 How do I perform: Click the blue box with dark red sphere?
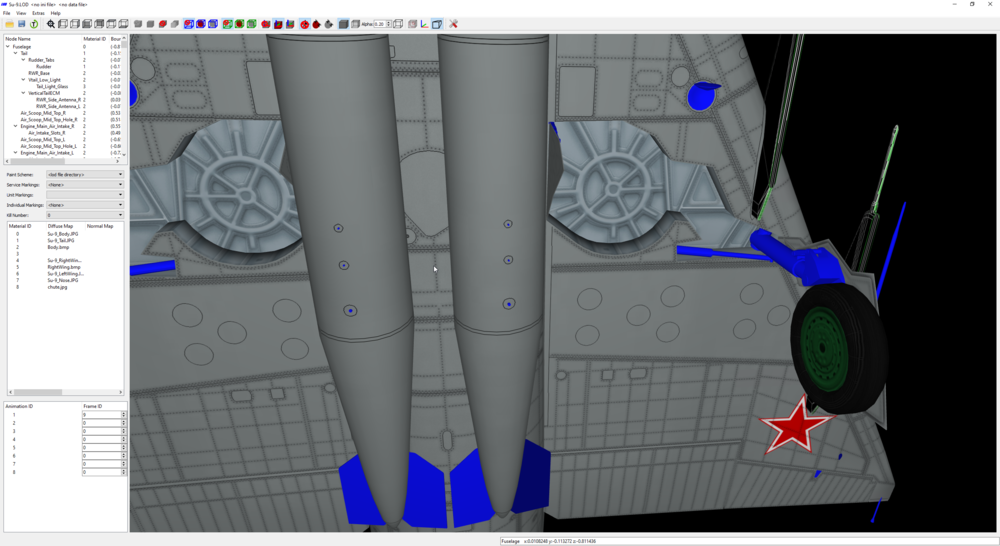pos(201,24)
